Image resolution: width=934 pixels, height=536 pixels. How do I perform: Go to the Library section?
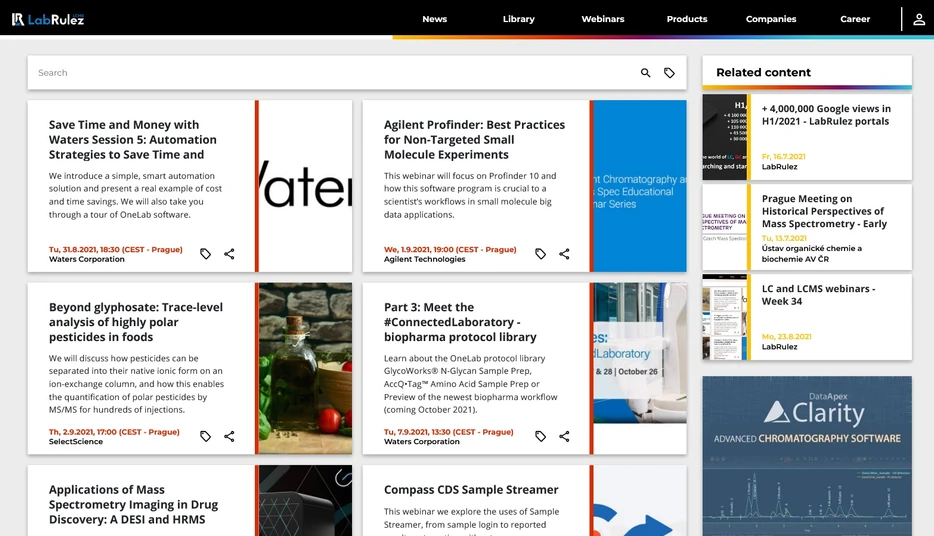click(519, 19)
